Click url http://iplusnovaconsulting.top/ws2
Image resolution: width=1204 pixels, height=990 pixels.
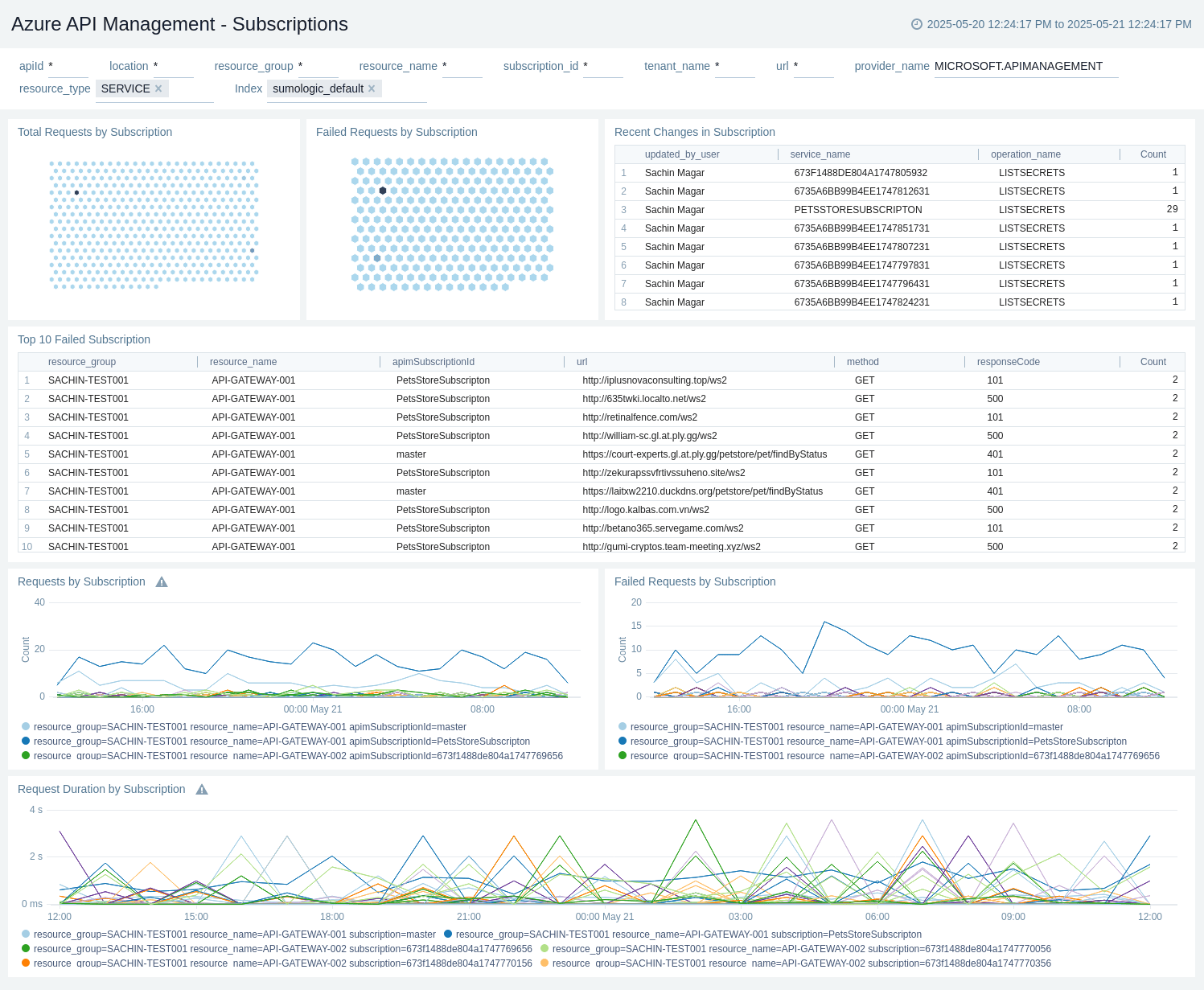(655, 380)
